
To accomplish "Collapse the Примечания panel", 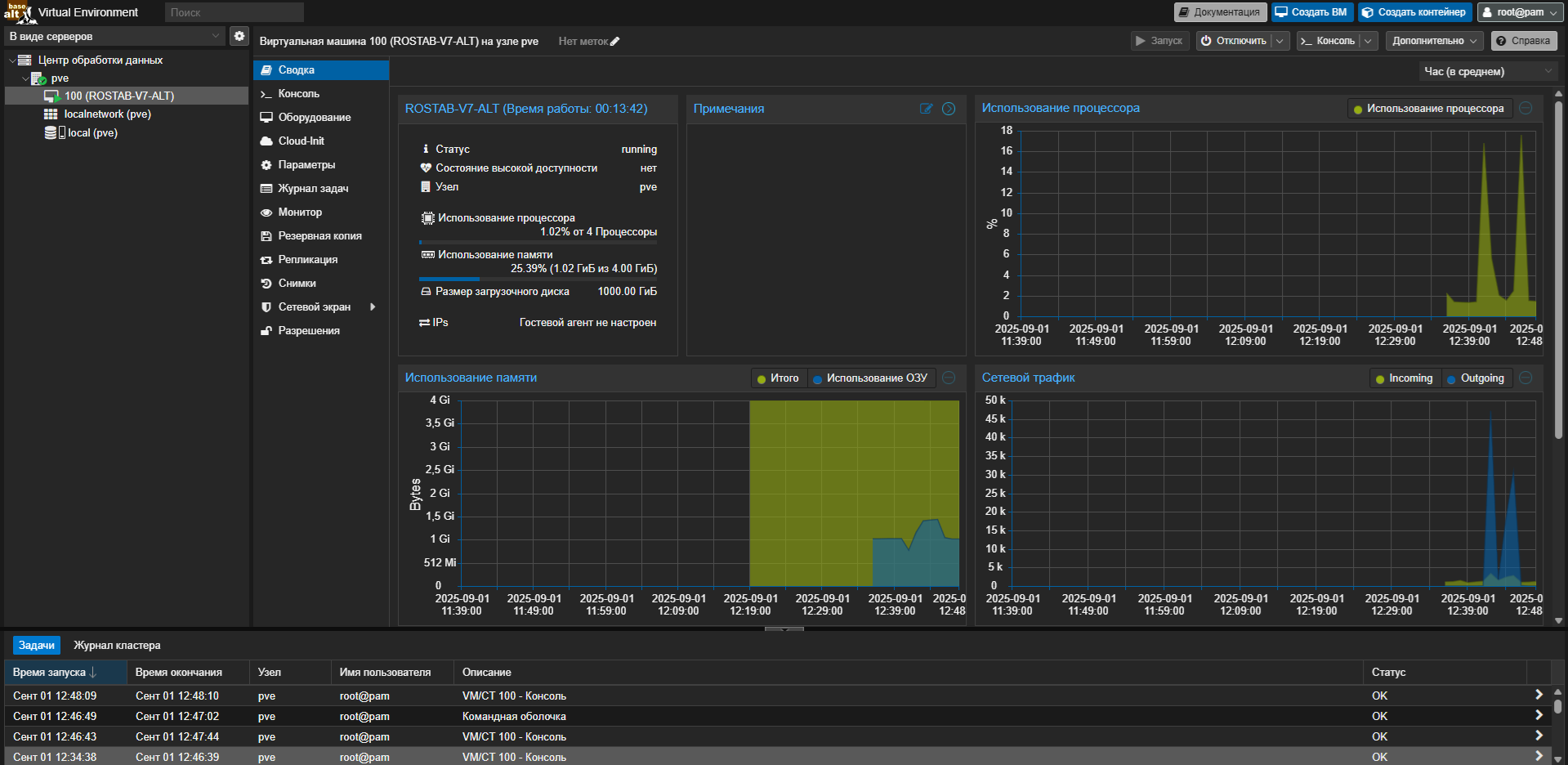I will coord(949,109).
